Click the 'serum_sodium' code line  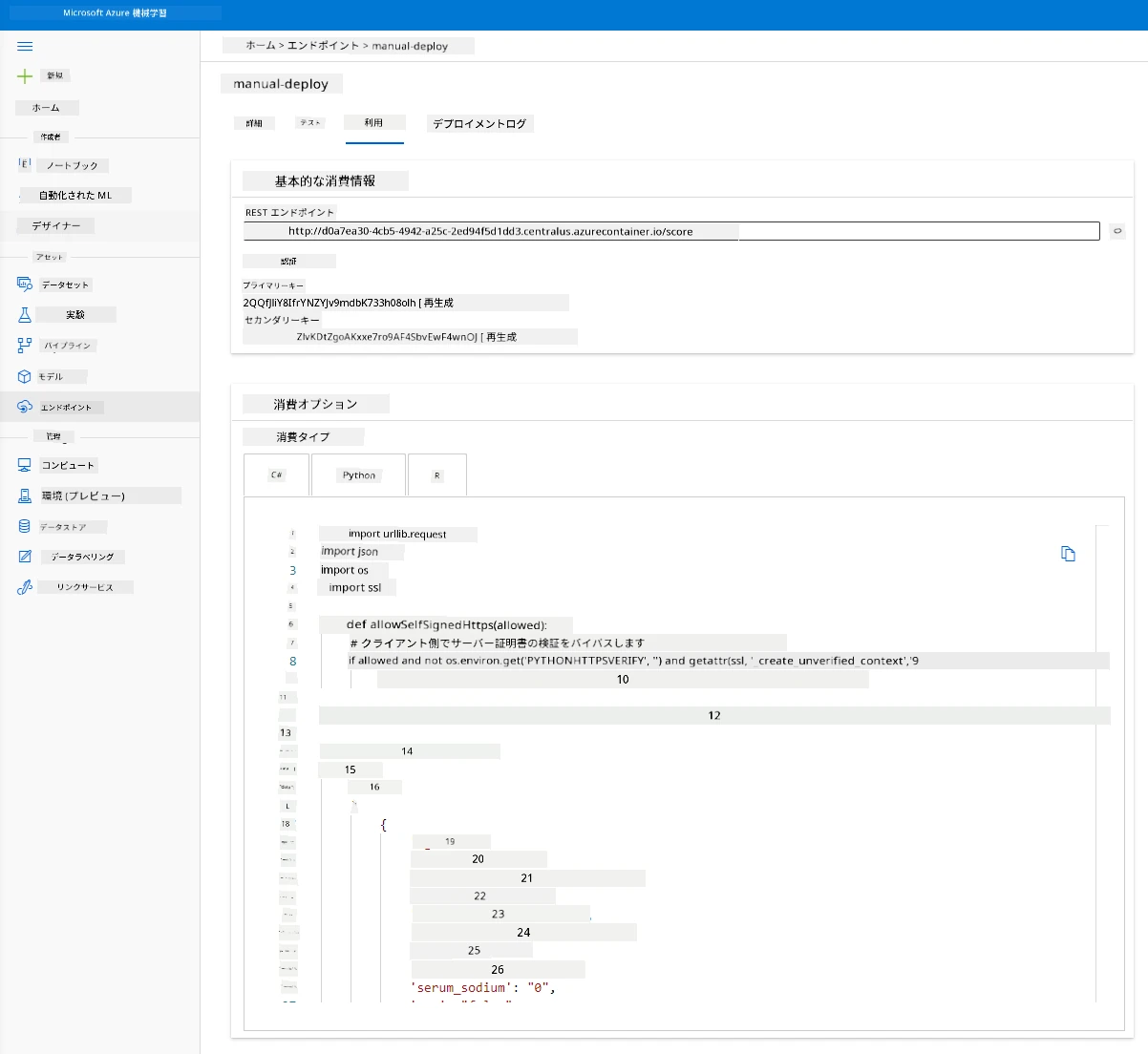pos(483,987)
